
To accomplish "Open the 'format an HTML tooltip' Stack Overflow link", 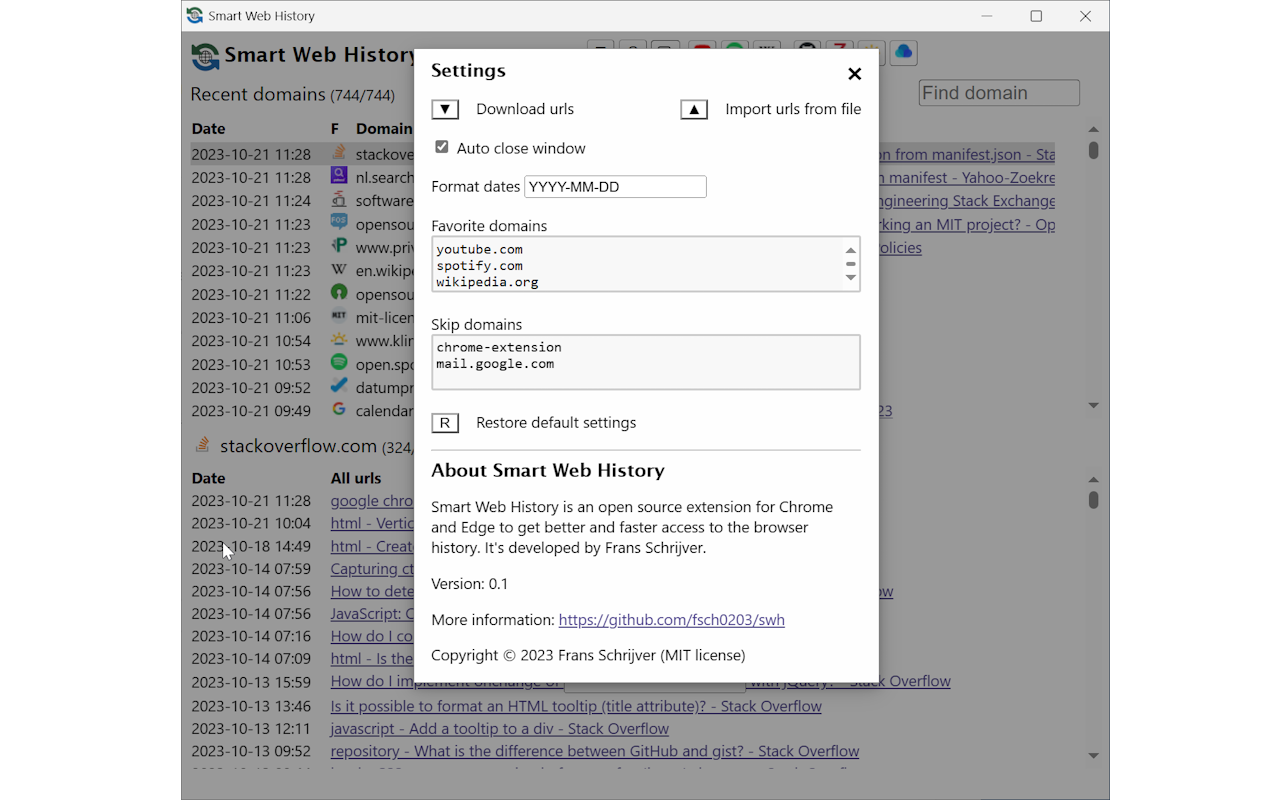I will 576,706.
